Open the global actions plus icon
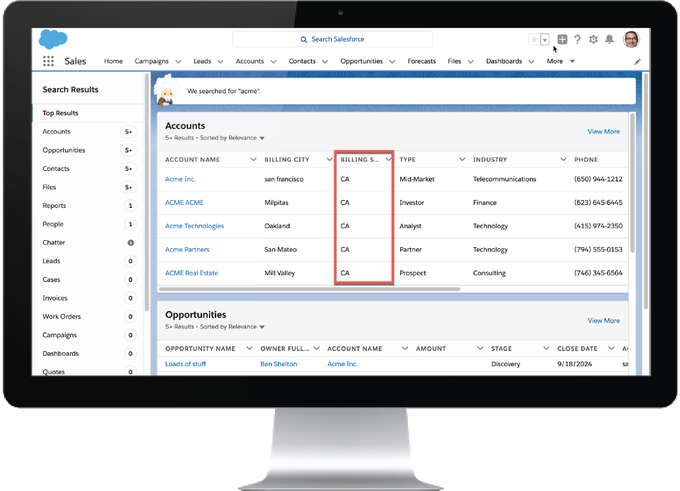The width and height of the screenshot is (680, 491). click(x=562, y=39)
